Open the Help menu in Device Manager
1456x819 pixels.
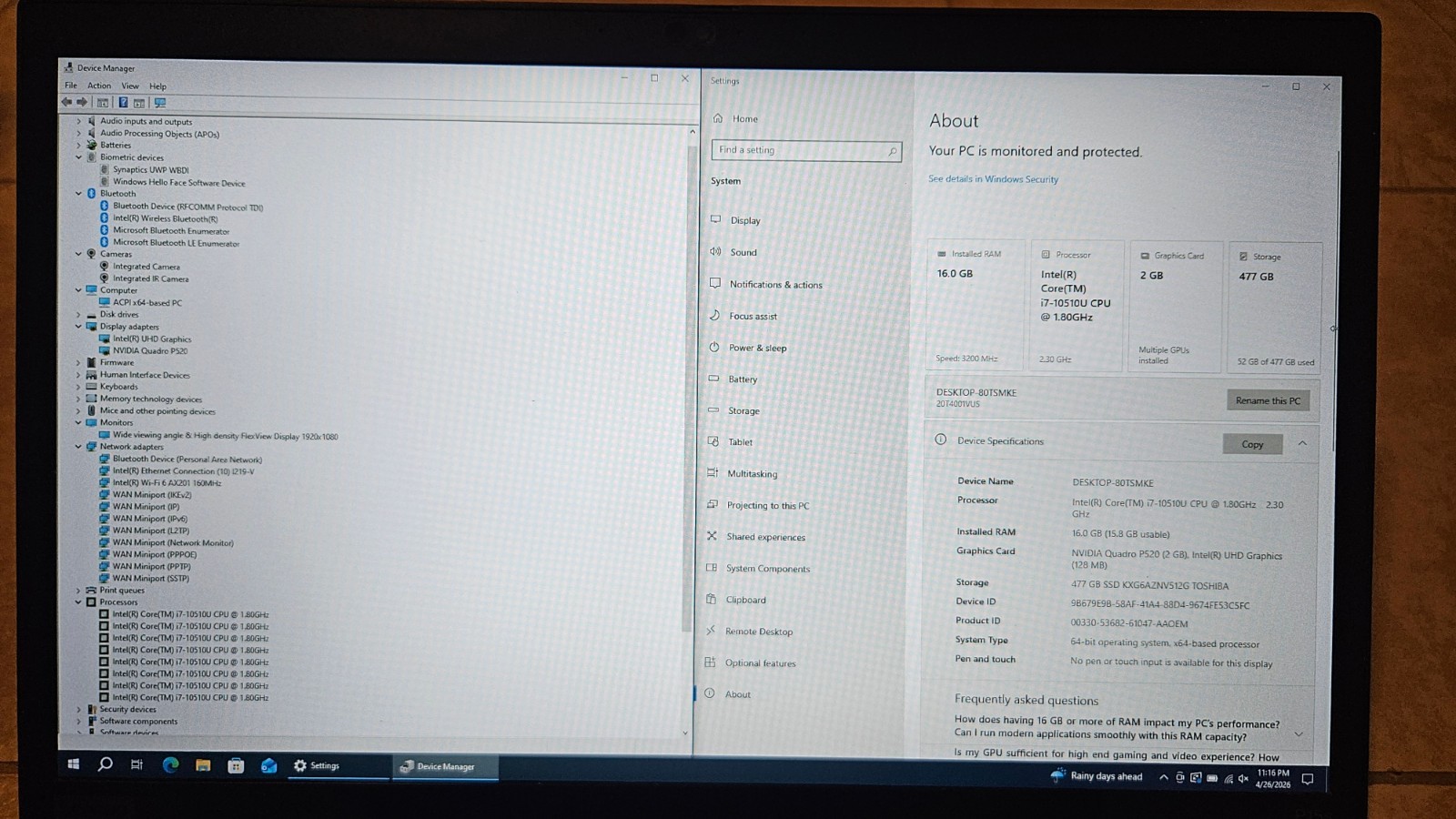[157, 86]
